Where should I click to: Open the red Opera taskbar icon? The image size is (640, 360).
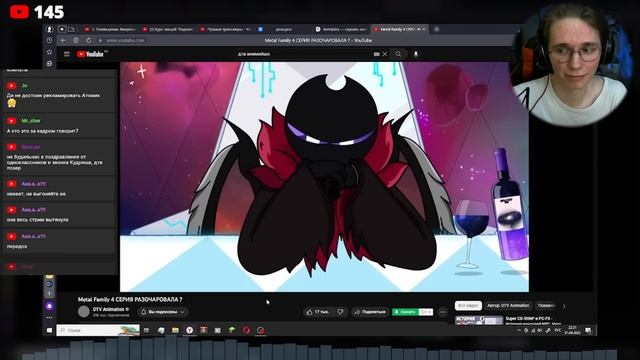[x=246, y=330]
